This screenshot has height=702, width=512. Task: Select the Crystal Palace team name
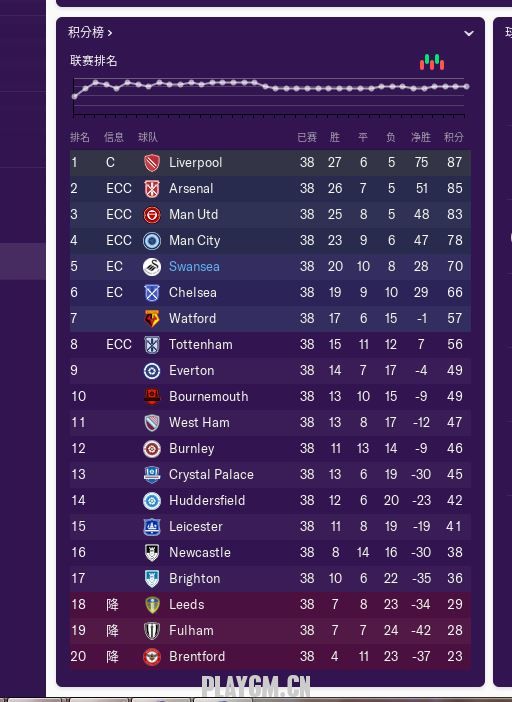point(211,475)
